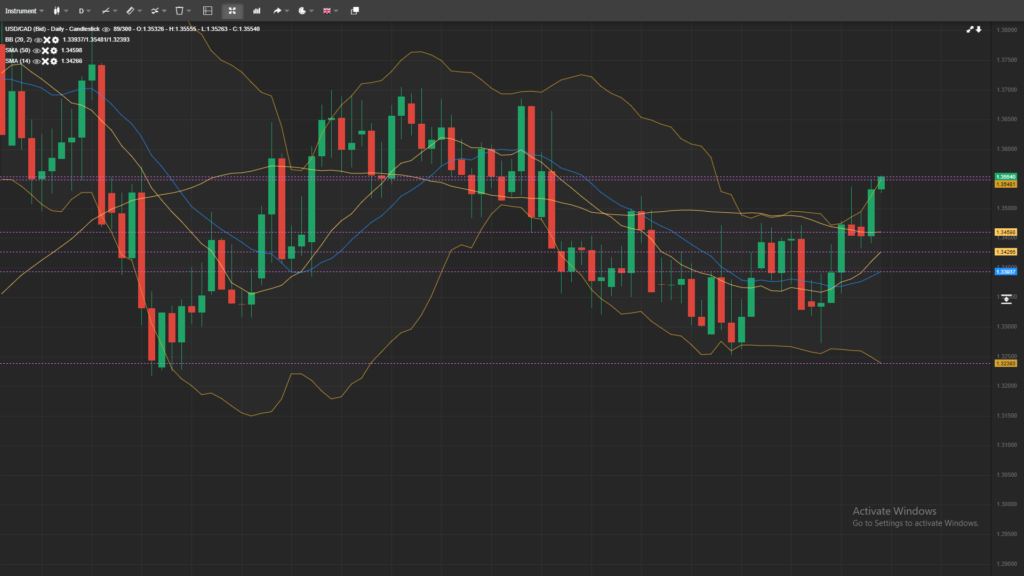Open the candlestick chart type menu
This screenshot has width=1024, height=576.
pyautogui.click(x=59, y=10)
